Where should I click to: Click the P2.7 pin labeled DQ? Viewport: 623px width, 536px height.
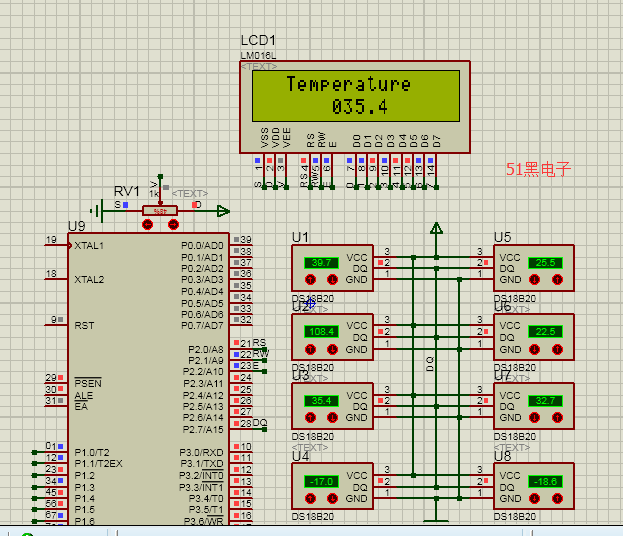click(x=249, y=423)
